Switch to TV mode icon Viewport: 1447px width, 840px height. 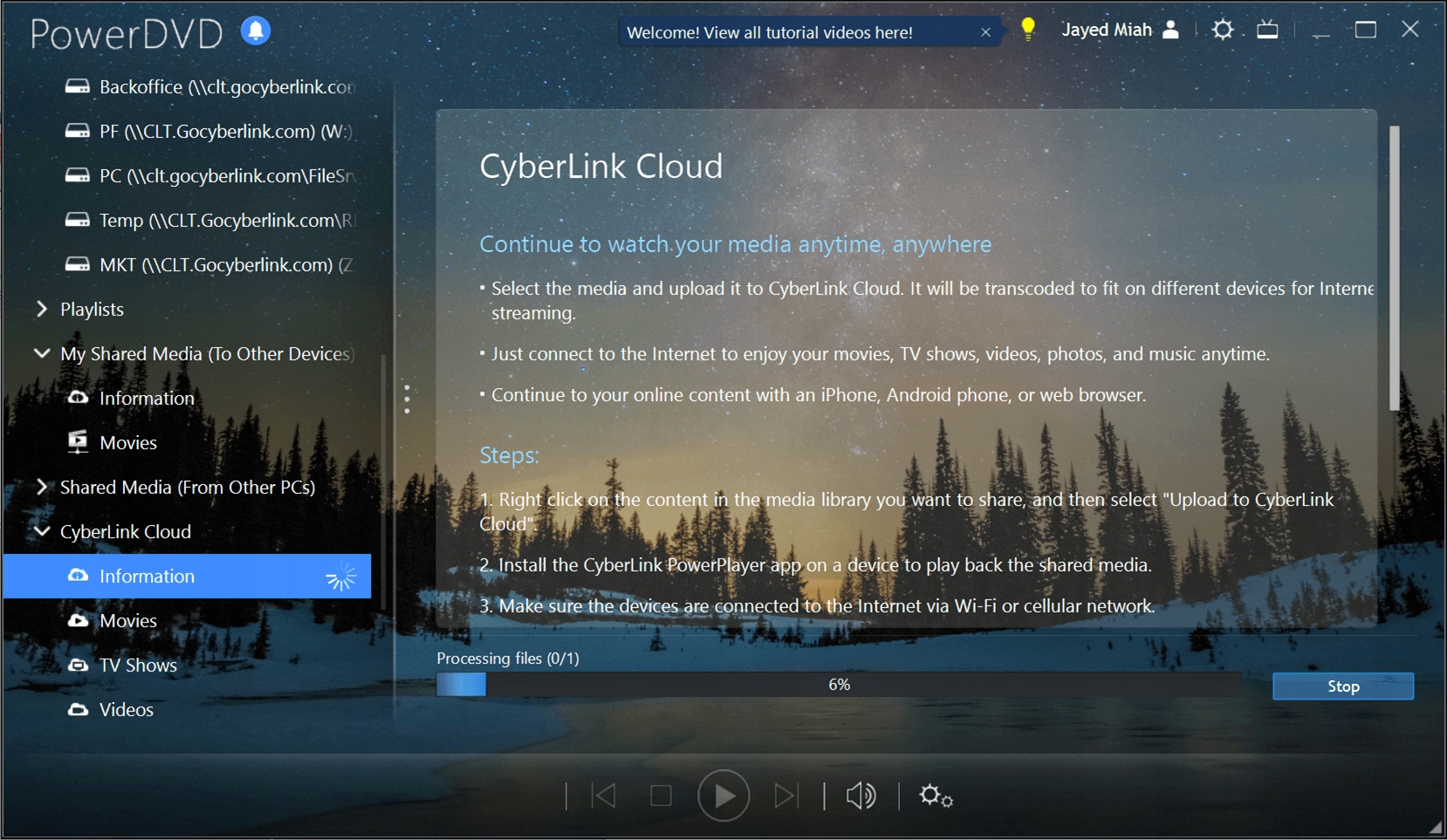click(x=1267, y=30)
